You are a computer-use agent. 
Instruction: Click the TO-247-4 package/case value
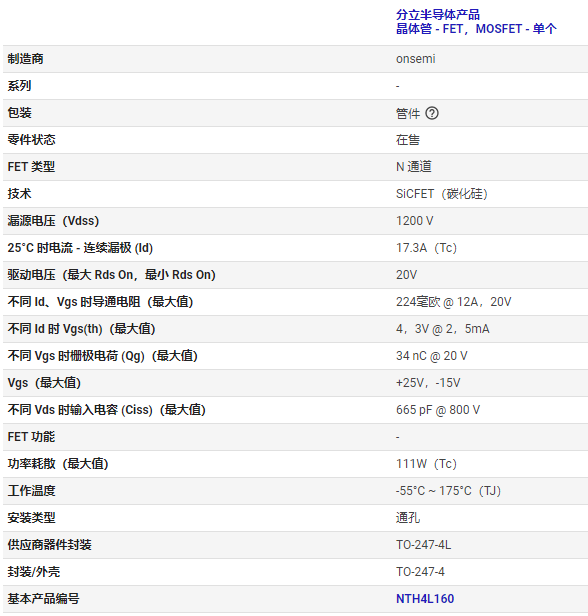(420, 572)
